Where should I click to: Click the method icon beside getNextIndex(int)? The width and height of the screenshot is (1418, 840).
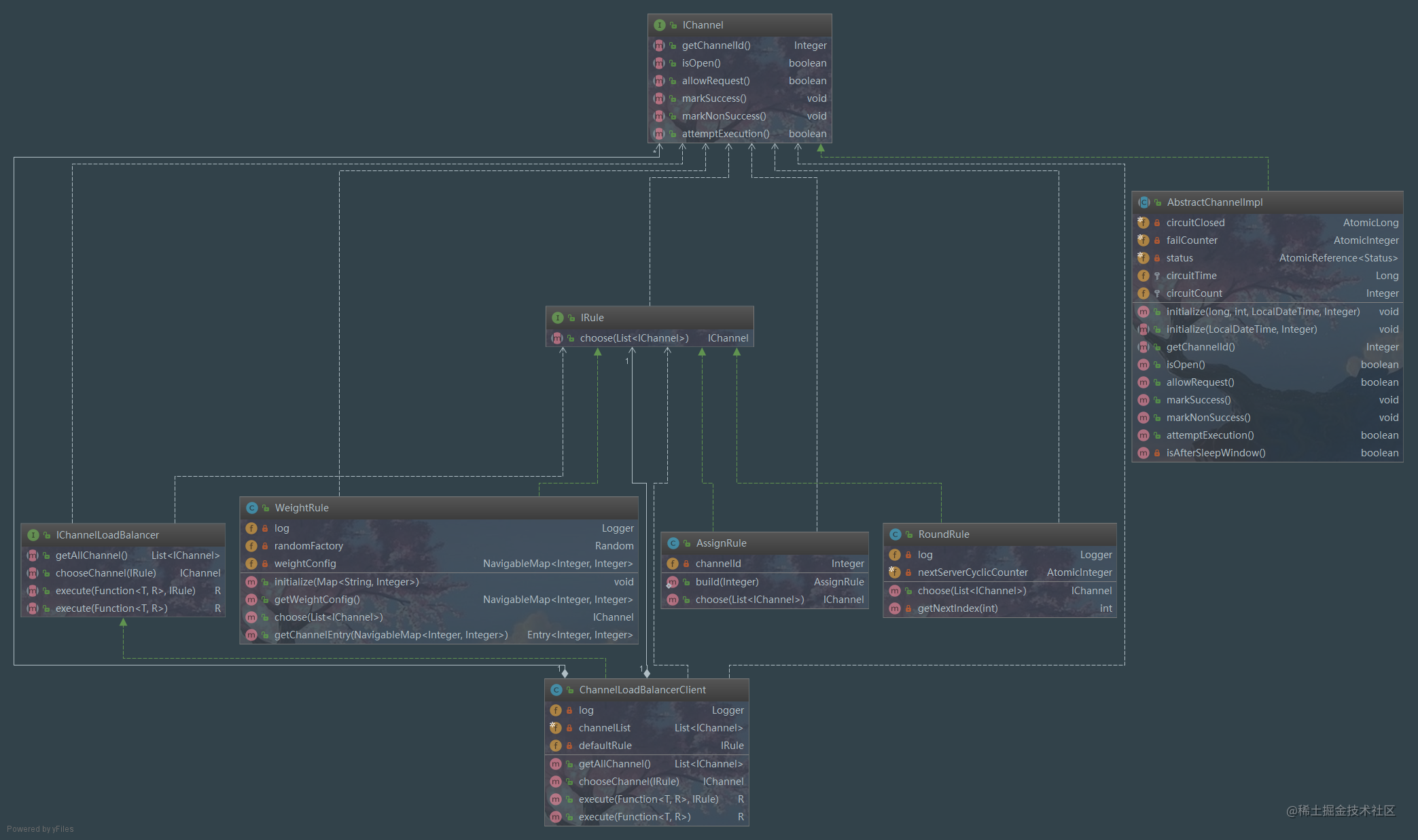pyautogui.click(x=895, y=608)
